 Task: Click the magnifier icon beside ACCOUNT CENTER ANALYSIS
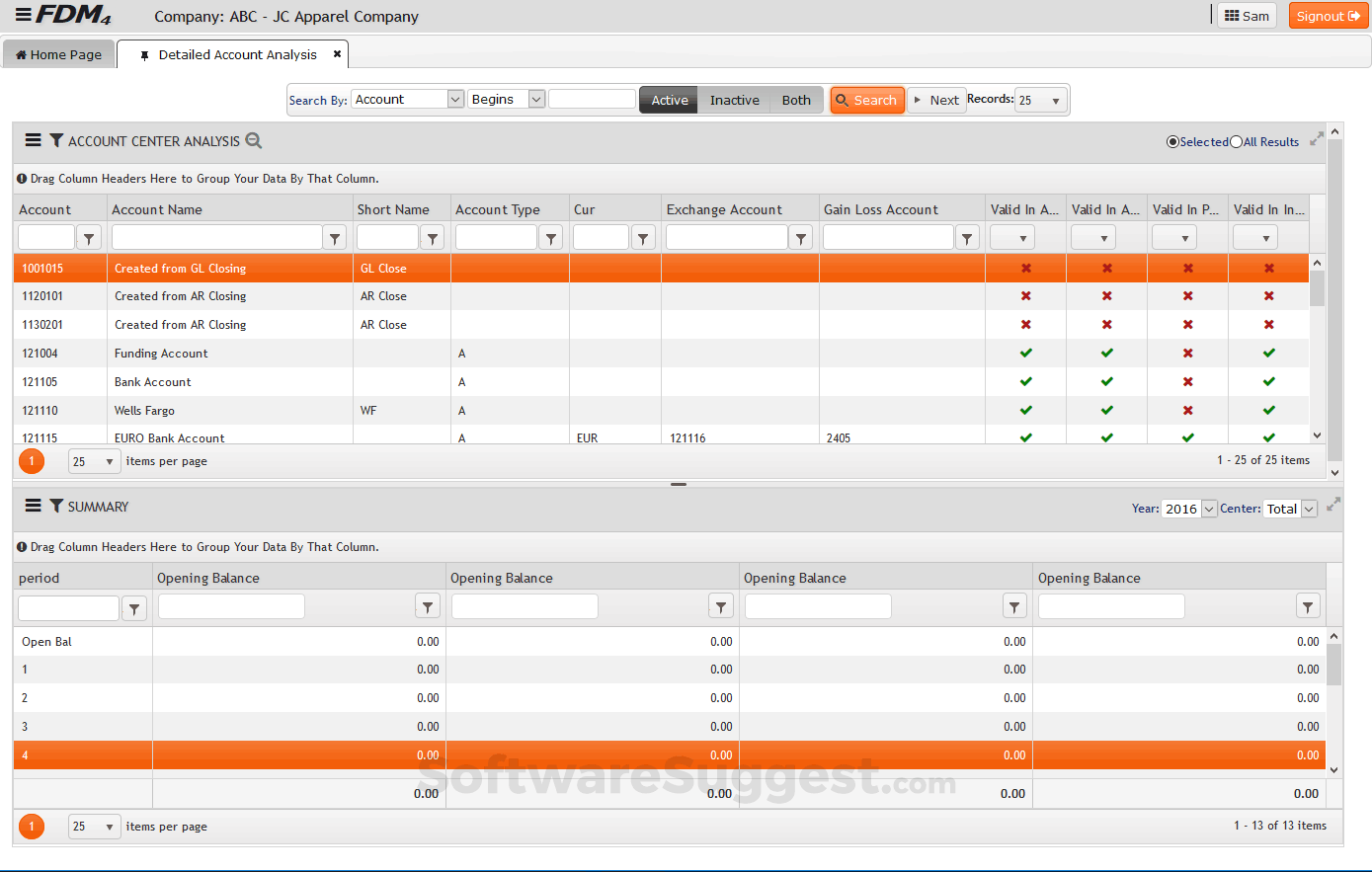coord(254,141)
